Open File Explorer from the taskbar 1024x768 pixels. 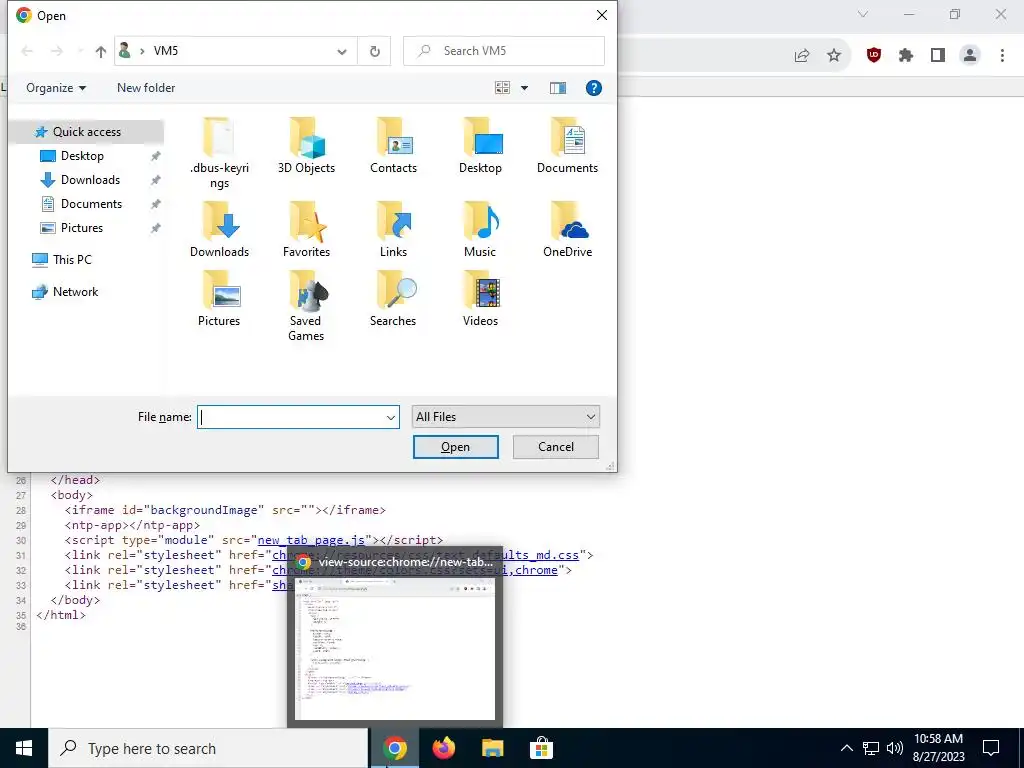coord(492,748)
